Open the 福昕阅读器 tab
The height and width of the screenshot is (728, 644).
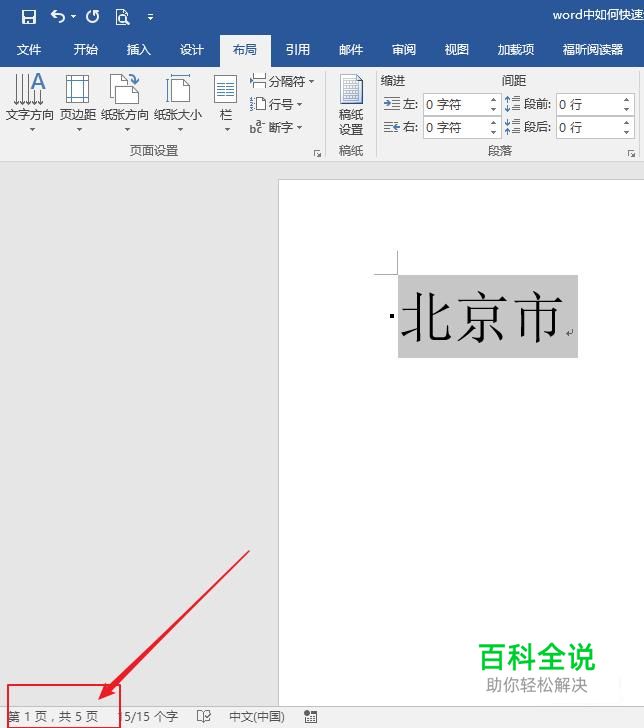[x=592, y=49]
